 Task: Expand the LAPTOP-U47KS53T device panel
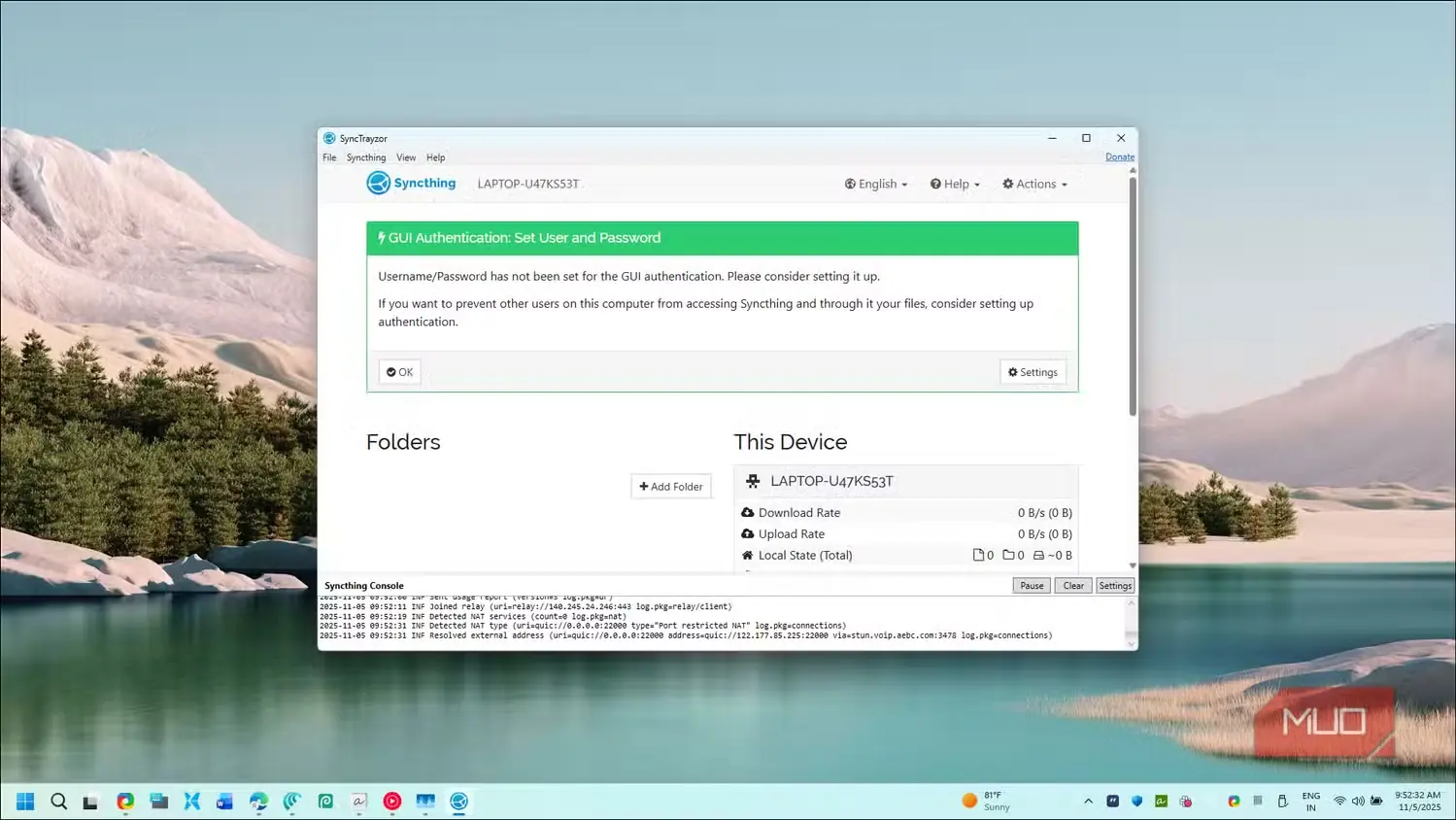pyautogui.click(x=906, y=481)
